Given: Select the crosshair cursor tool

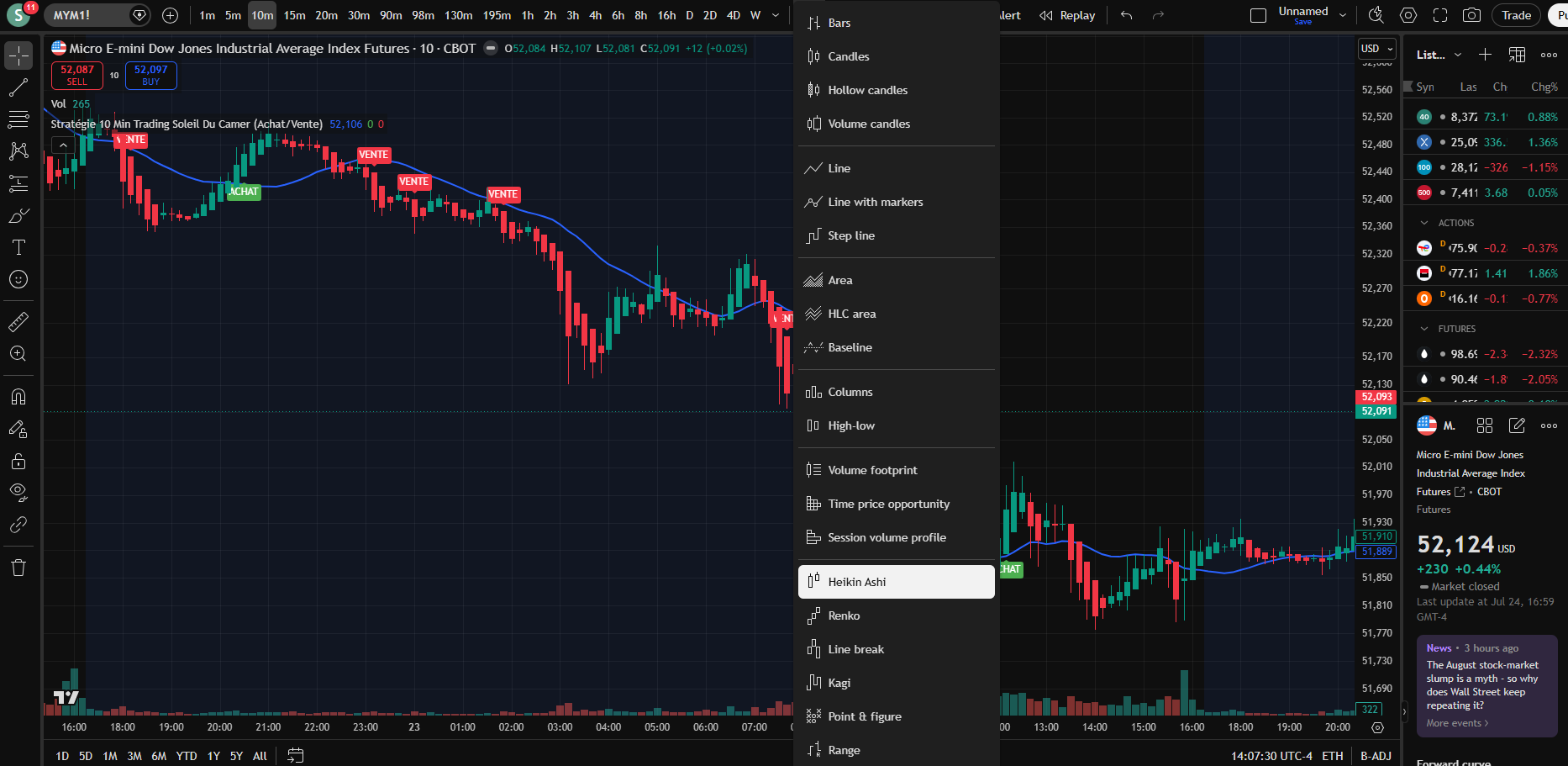Looking at the screenshot, I should point(18,55).
